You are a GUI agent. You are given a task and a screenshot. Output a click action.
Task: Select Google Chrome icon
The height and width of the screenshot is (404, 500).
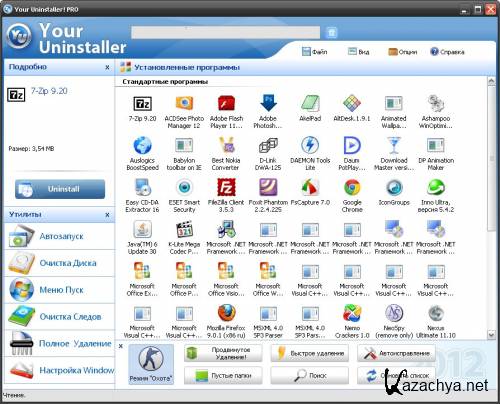[352, 187]
